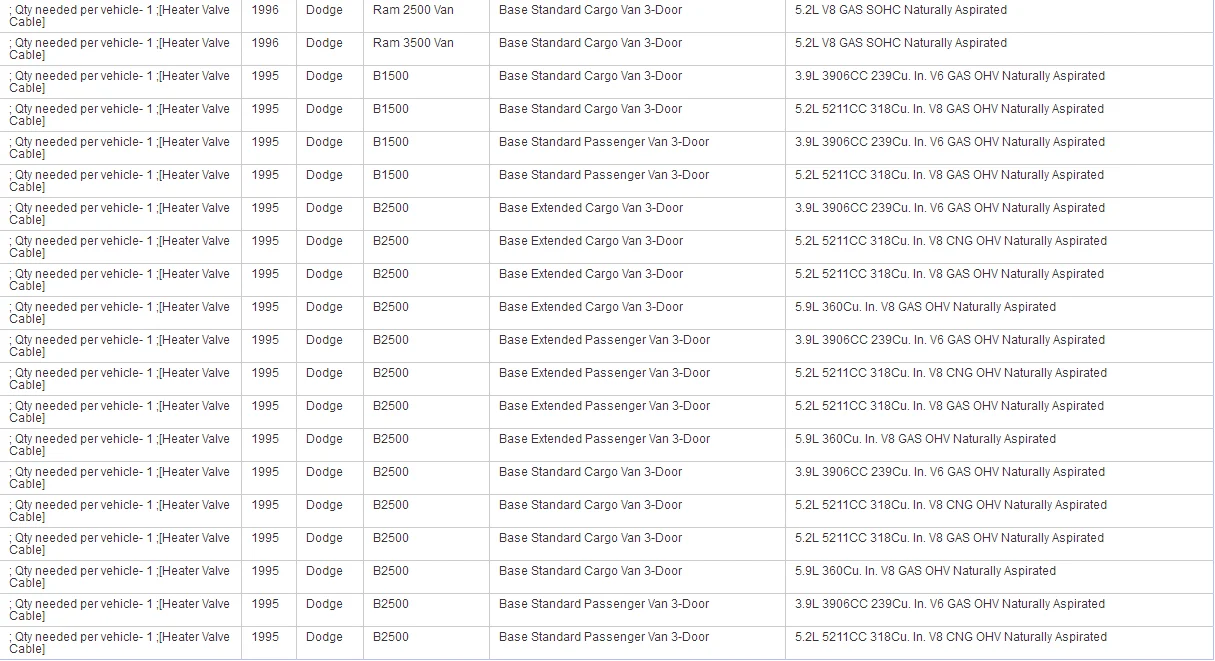
Task: Select 3.9L V6 engine in B1500 Standard Passenger row
Action: 950,142
